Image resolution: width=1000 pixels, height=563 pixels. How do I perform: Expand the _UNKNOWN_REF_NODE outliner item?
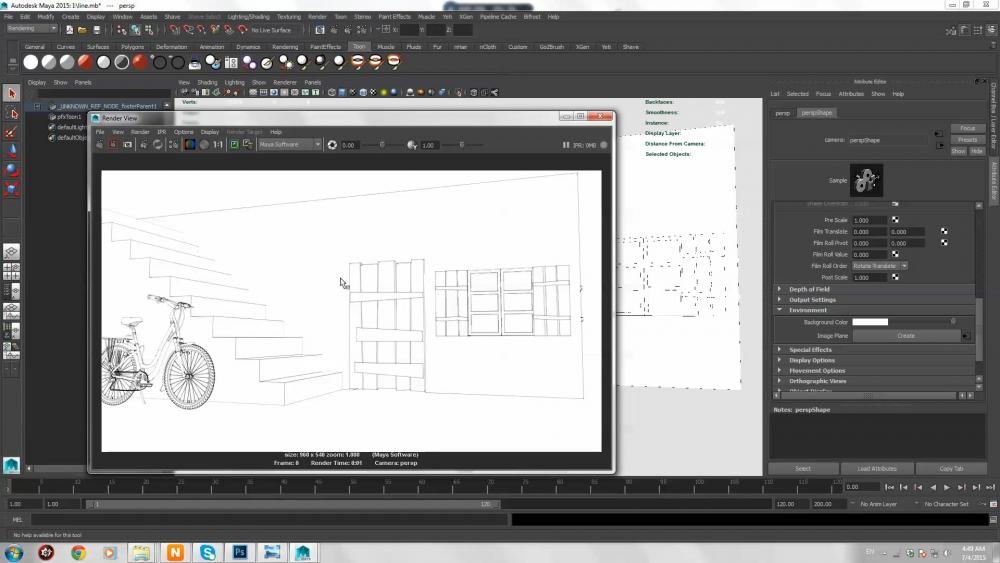[x=38, y=105]
